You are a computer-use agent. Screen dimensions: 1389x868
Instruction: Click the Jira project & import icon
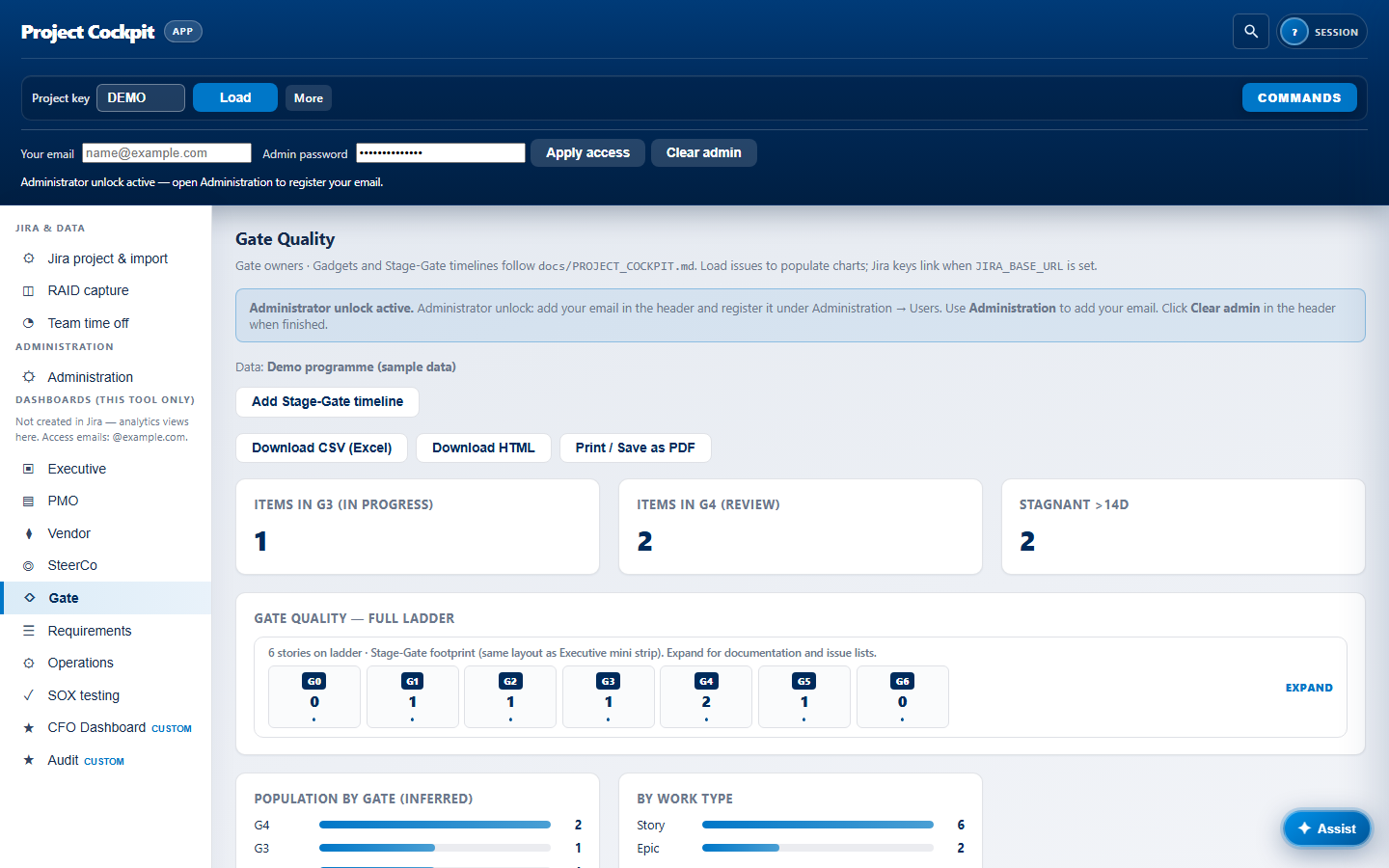(29, 258)
